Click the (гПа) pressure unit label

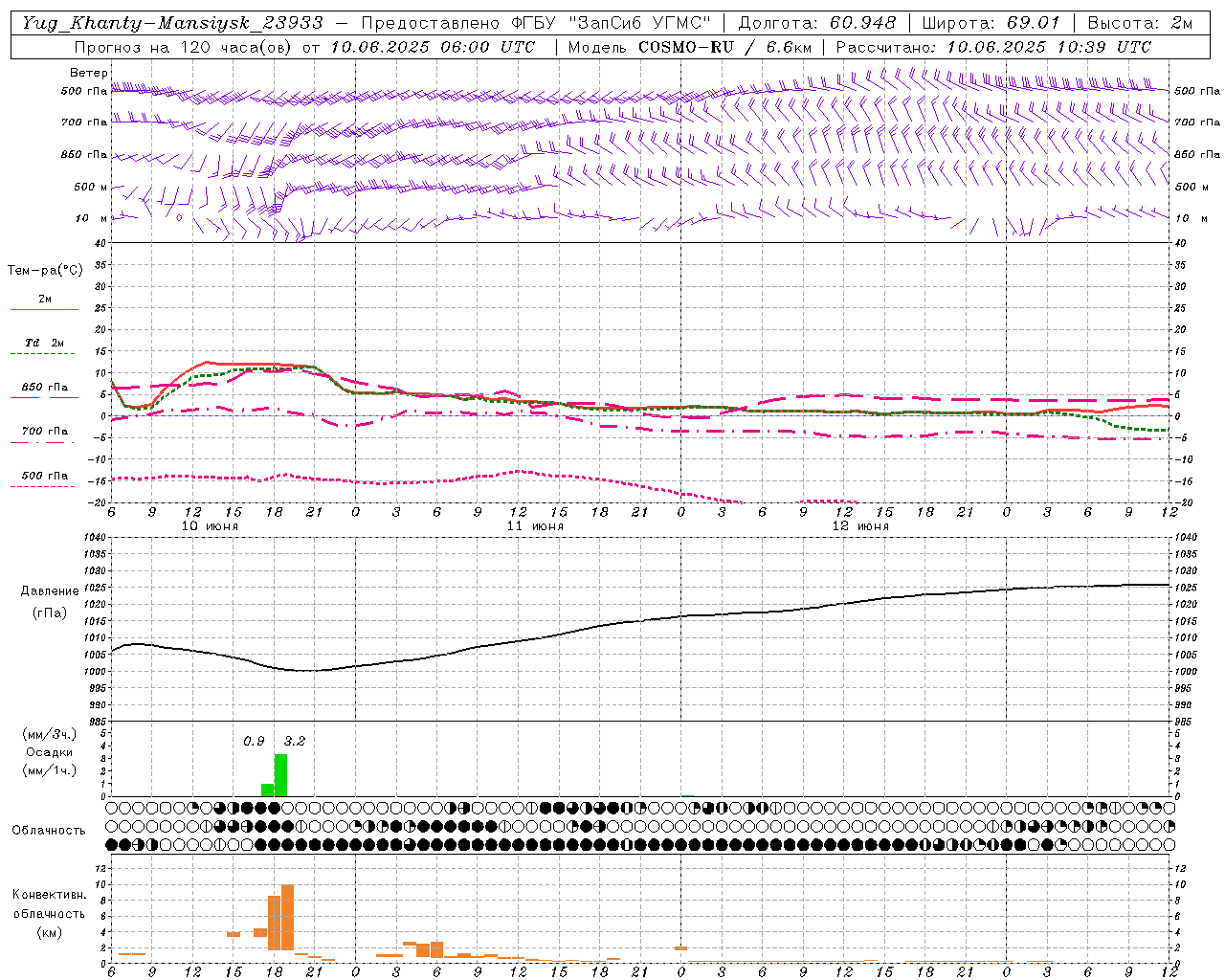50,612
